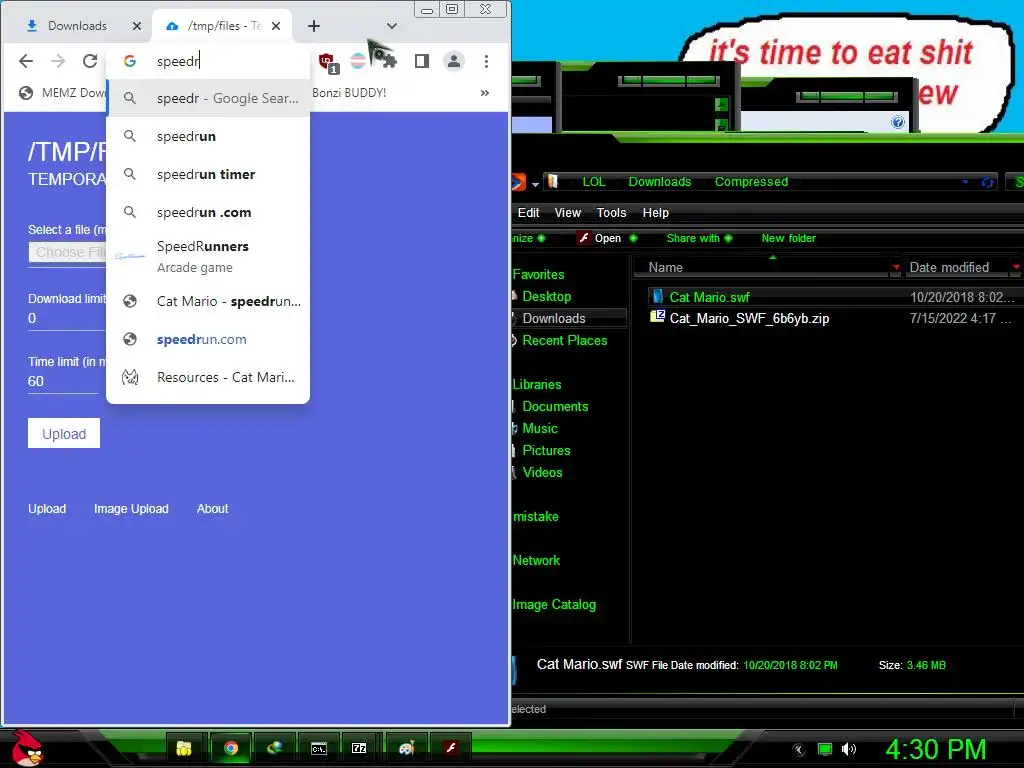
Task: Open Chrome's three-dot menu
Action: pos(486,61)
